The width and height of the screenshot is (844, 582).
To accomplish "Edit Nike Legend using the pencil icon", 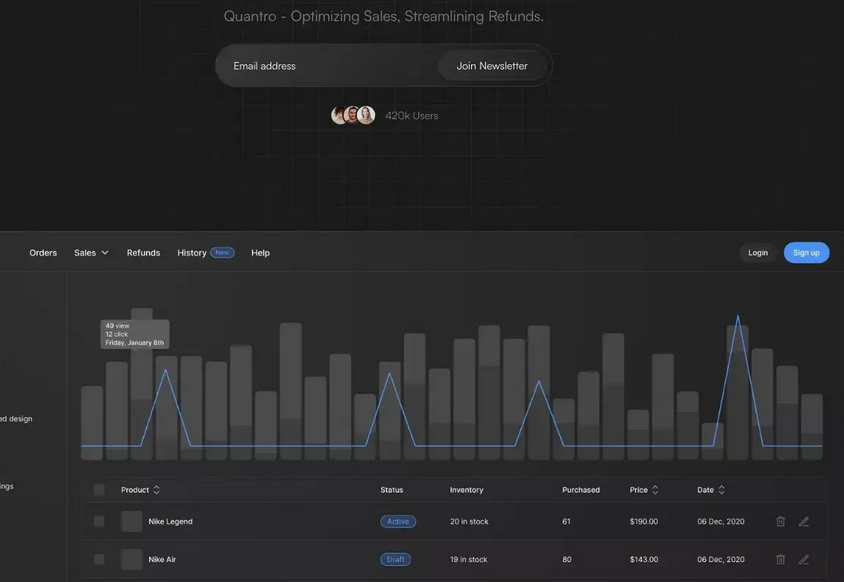I will (x=803, y=520).
